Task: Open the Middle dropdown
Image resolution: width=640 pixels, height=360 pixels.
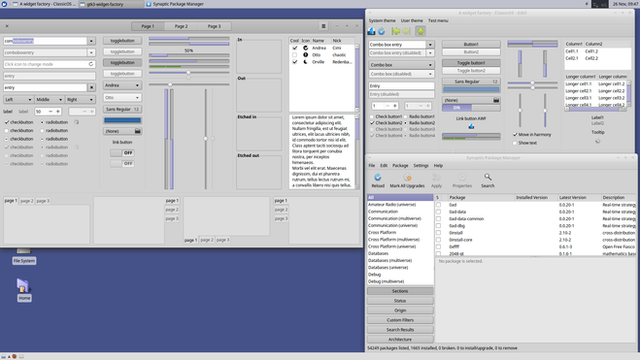Action: pyautogui.click(x=49, y=99)
